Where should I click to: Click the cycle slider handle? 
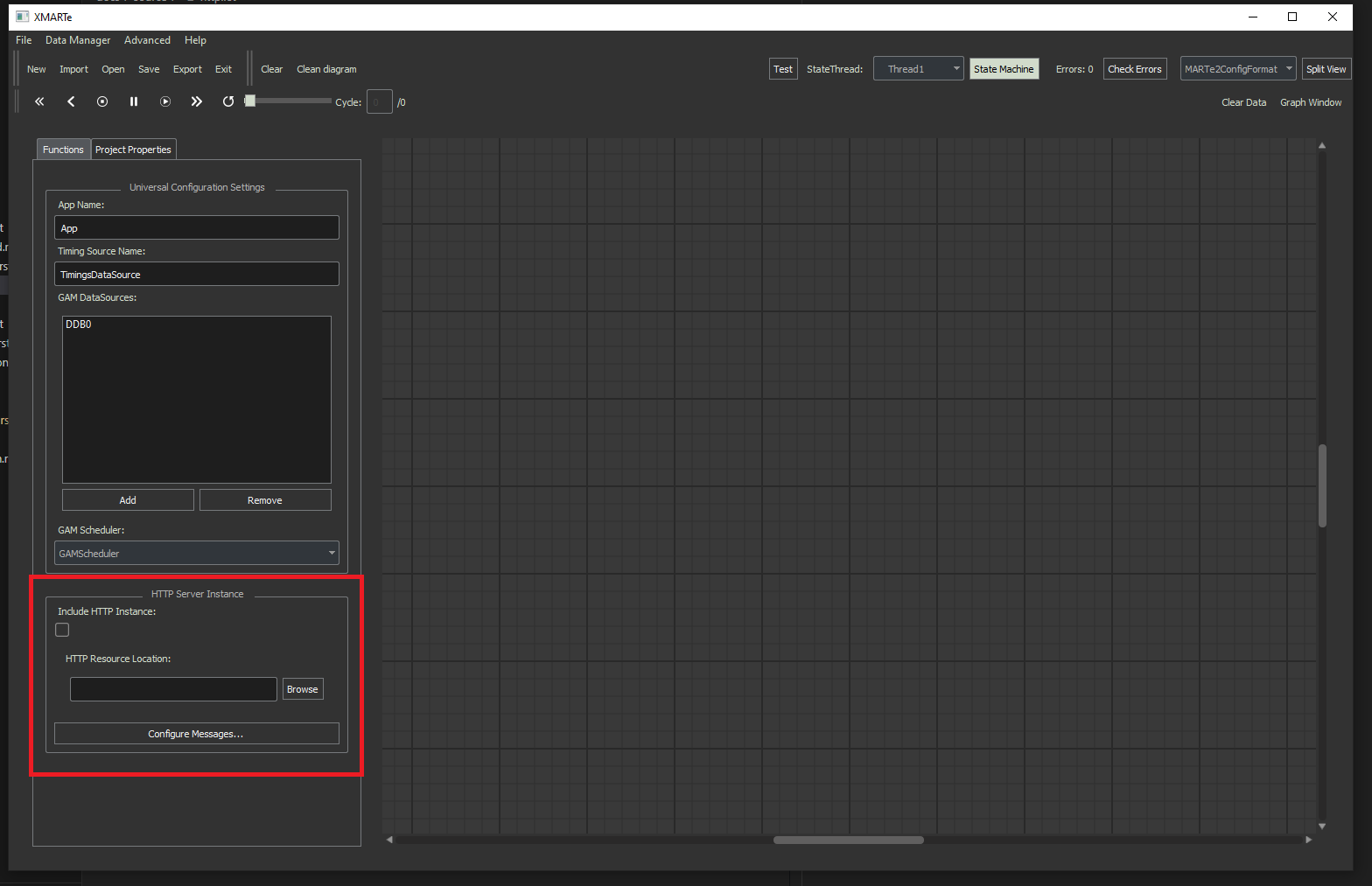(250, 101)
